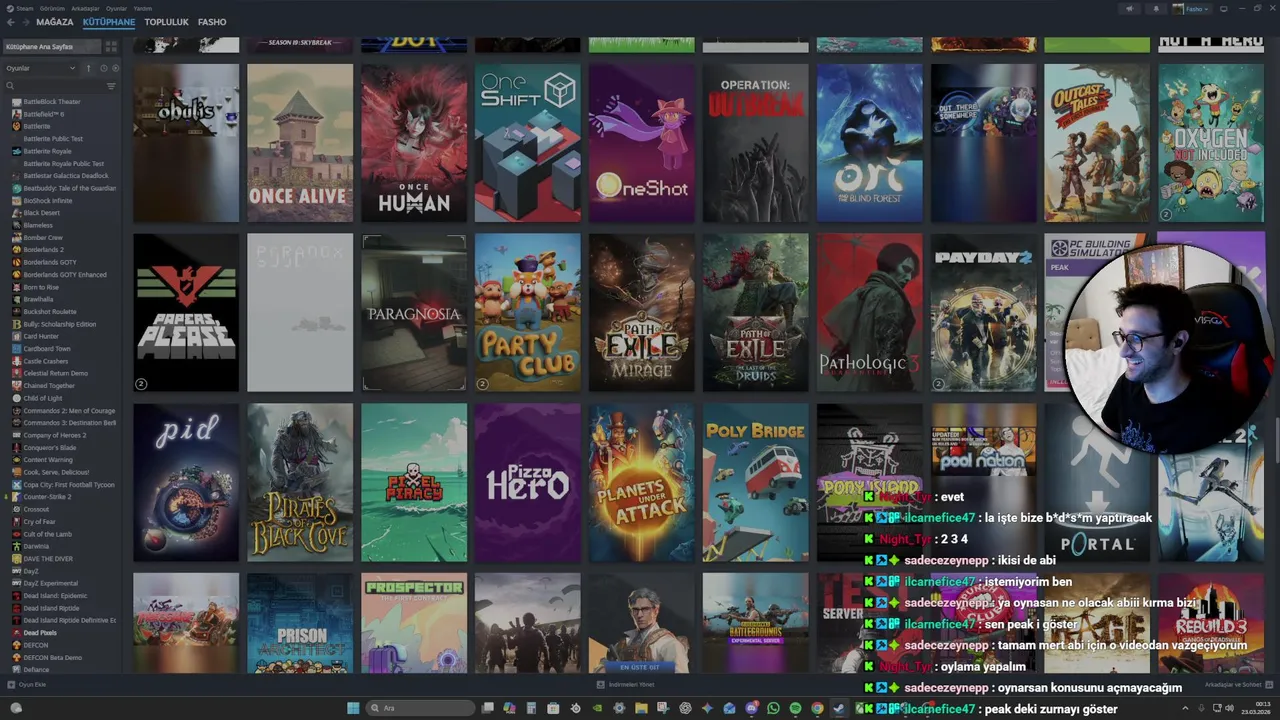Open Task View icon on taskbar
The image size is (1280, 720).
point(487,708)
